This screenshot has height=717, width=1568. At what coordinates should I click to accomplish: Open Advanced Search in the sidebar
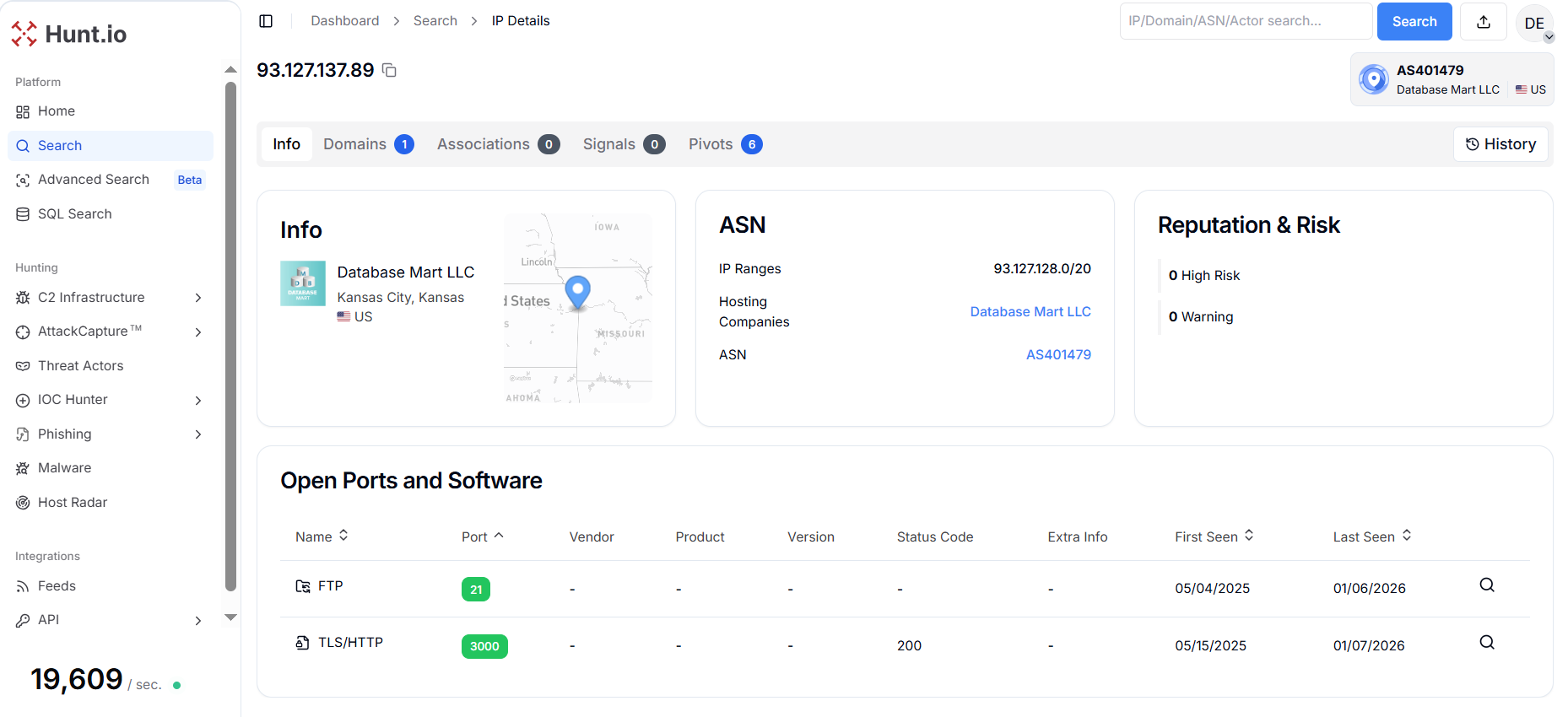point(93,180)
